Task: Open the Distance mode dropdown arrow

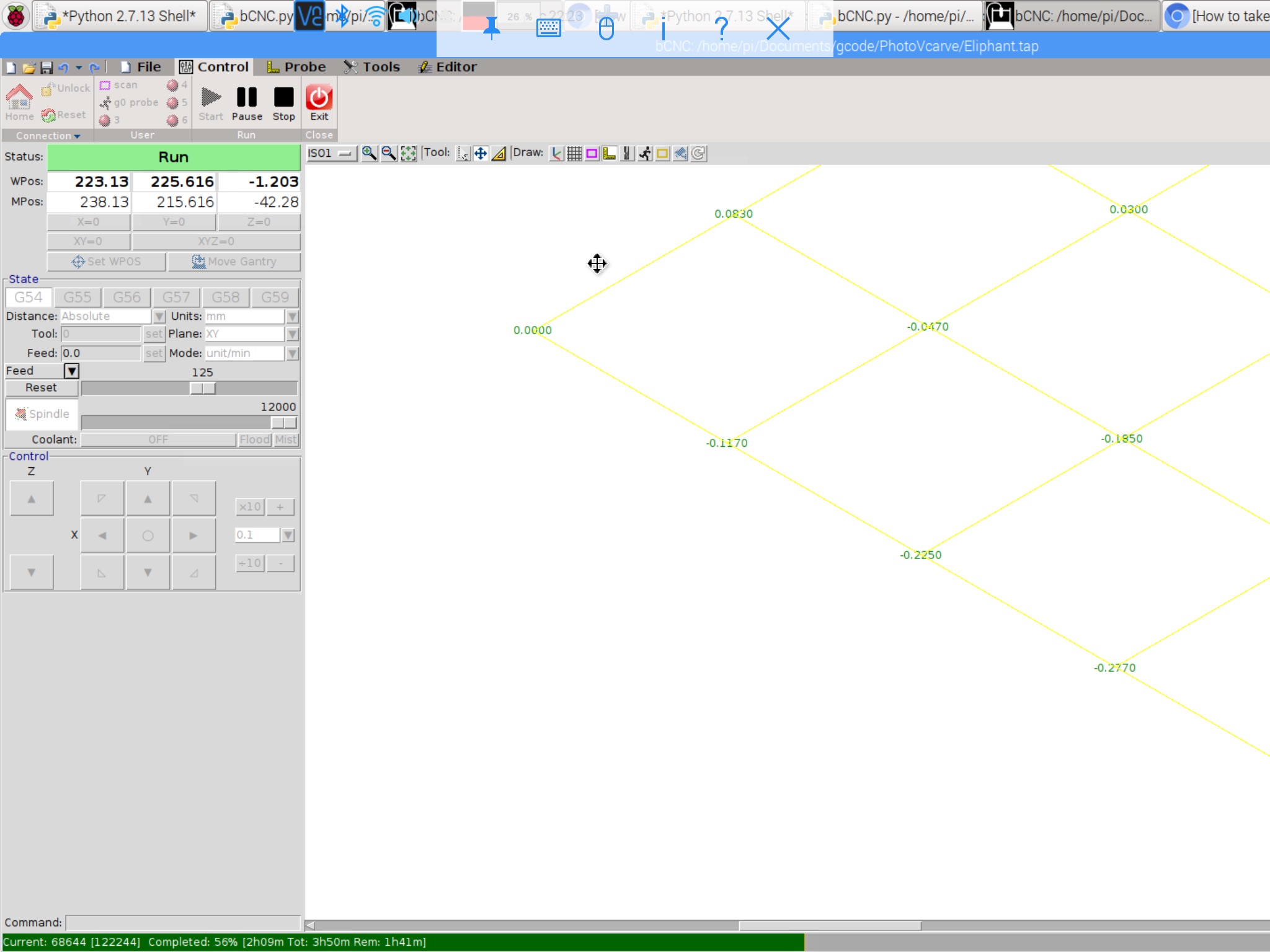Action: pos(159,317)
